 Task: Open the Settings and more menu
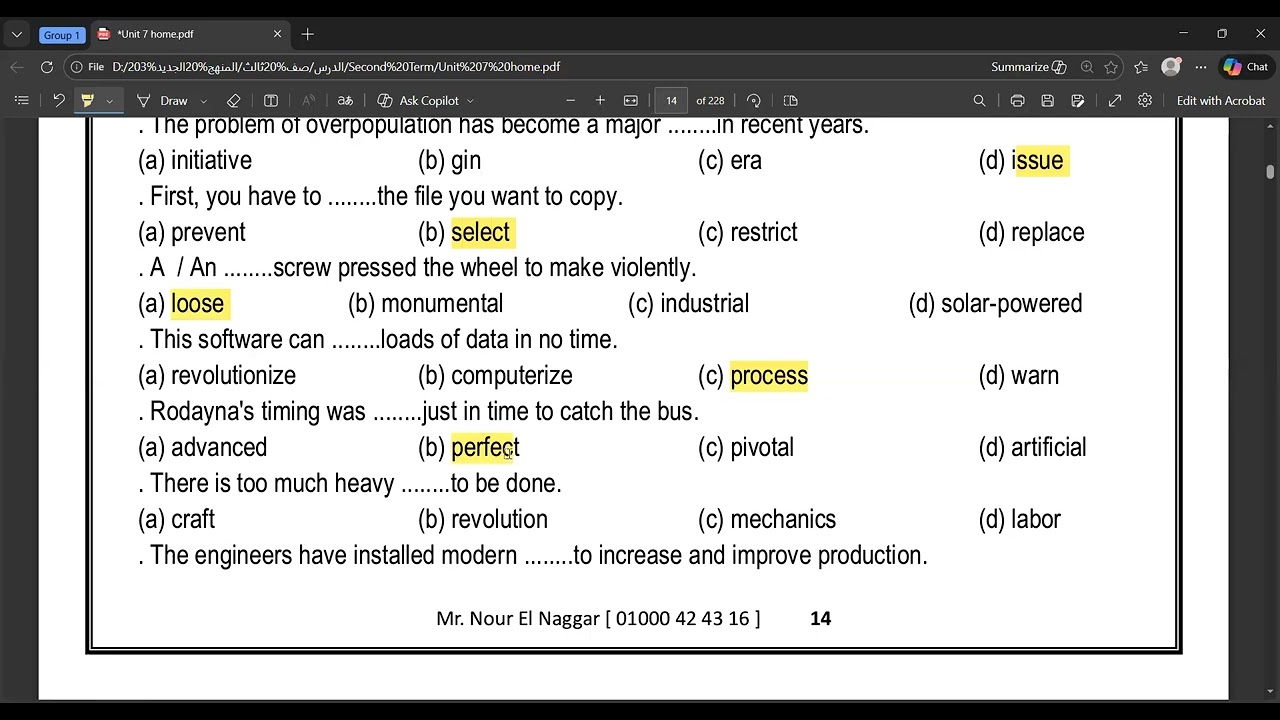[1201, 67]
